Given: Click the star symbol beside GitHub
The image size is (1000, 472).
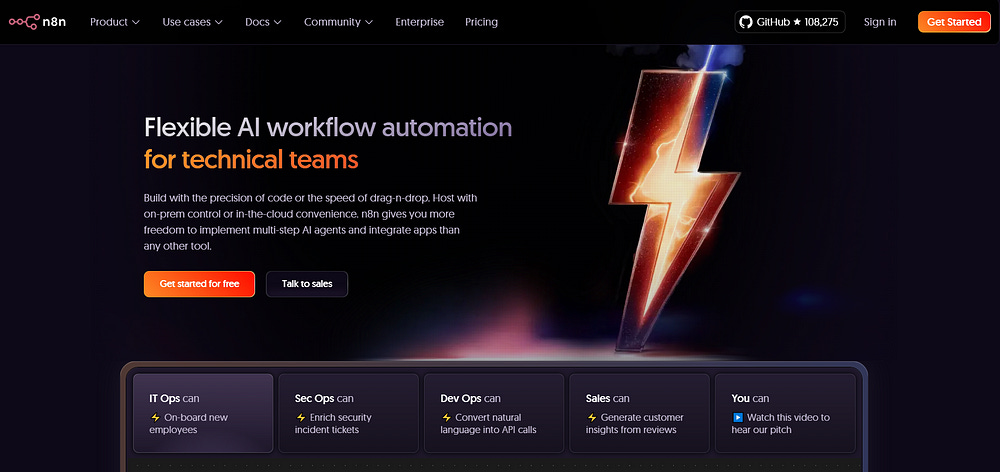Looking at the screenshot, I should (x=797, y=22).
